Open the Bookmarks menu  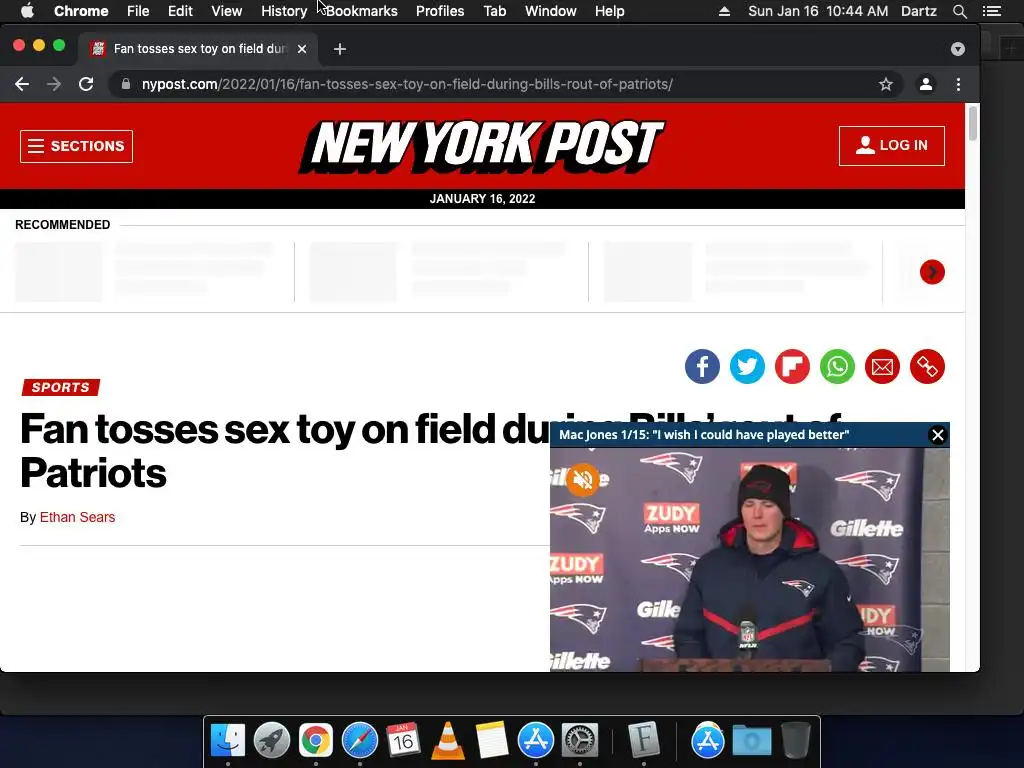click(362, 11)
